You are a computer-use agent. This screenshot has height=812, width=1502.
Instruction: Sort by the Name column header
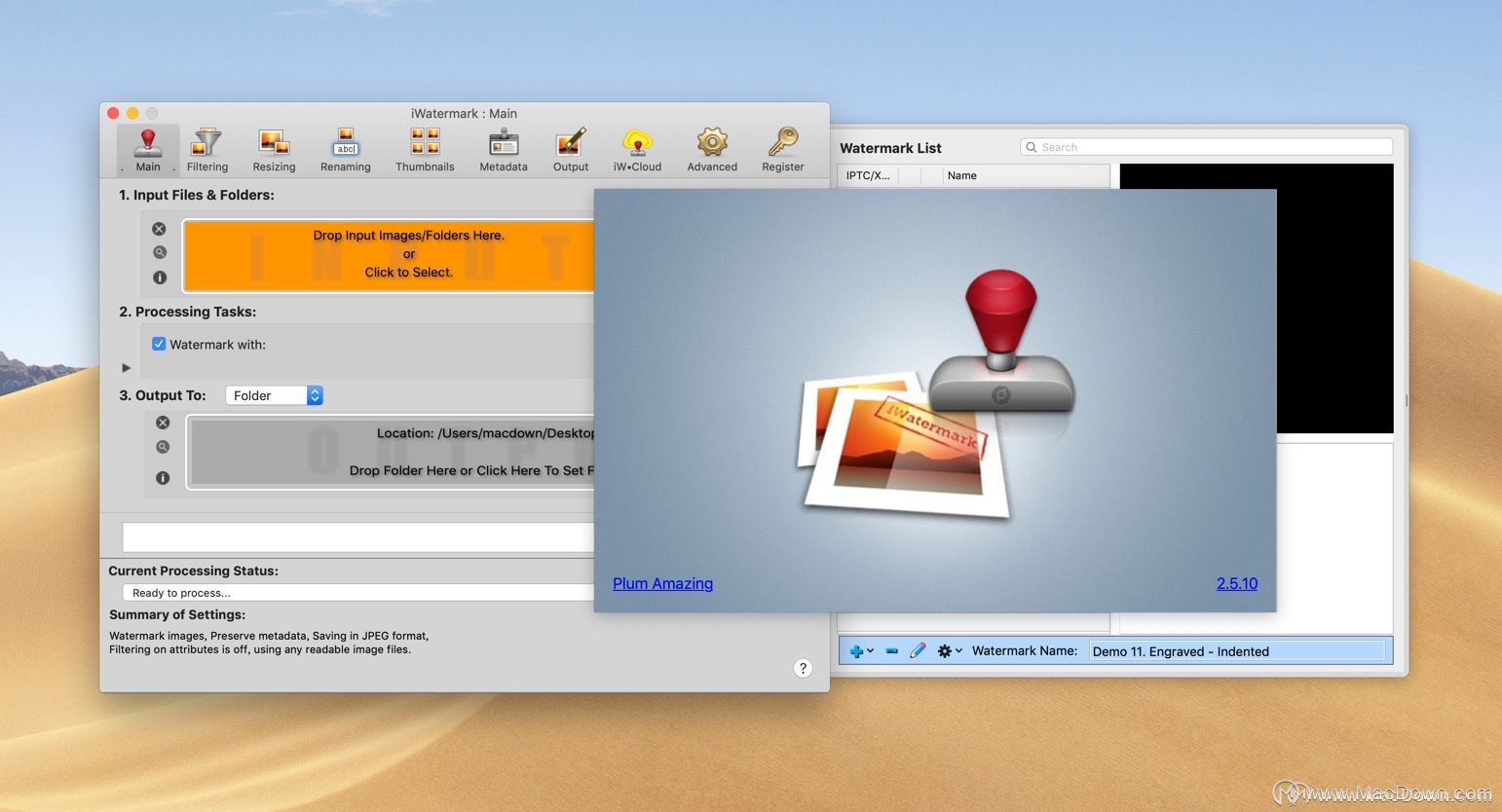[1027, 175]
